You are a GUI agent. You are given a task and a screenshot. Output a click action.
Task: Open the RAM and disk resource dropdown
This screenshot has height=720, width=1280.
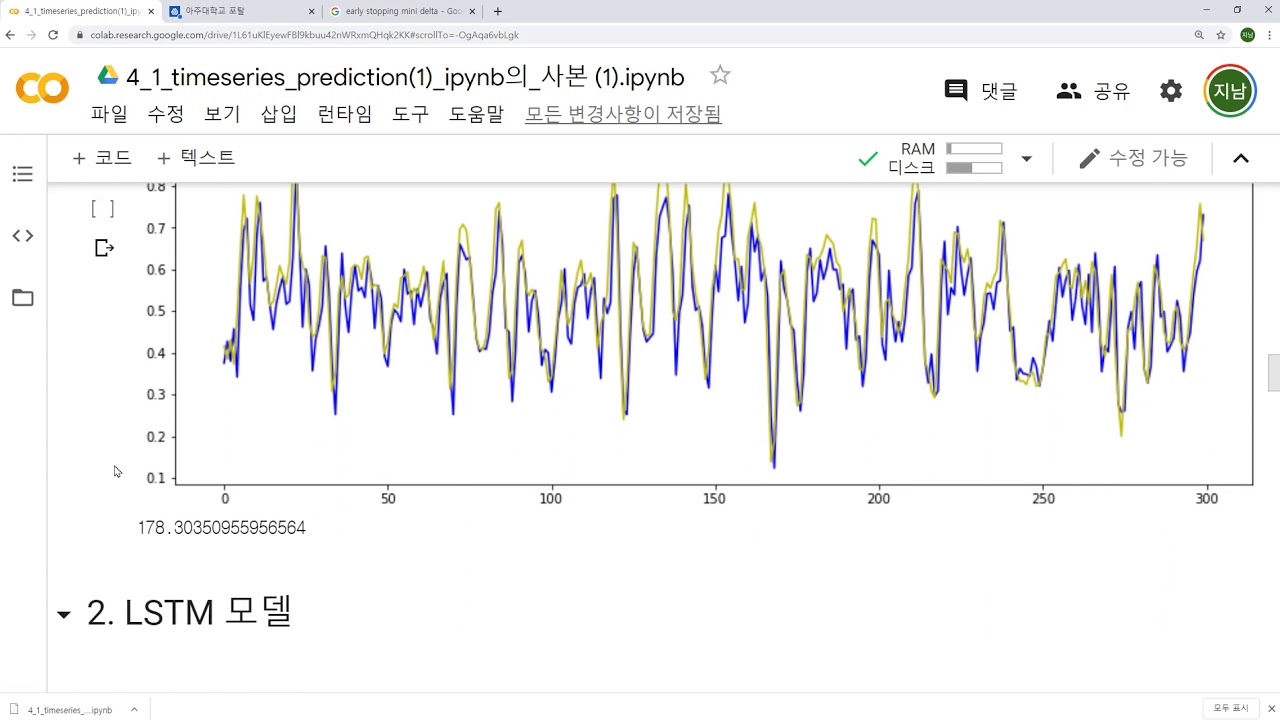tap(1026, 159)
